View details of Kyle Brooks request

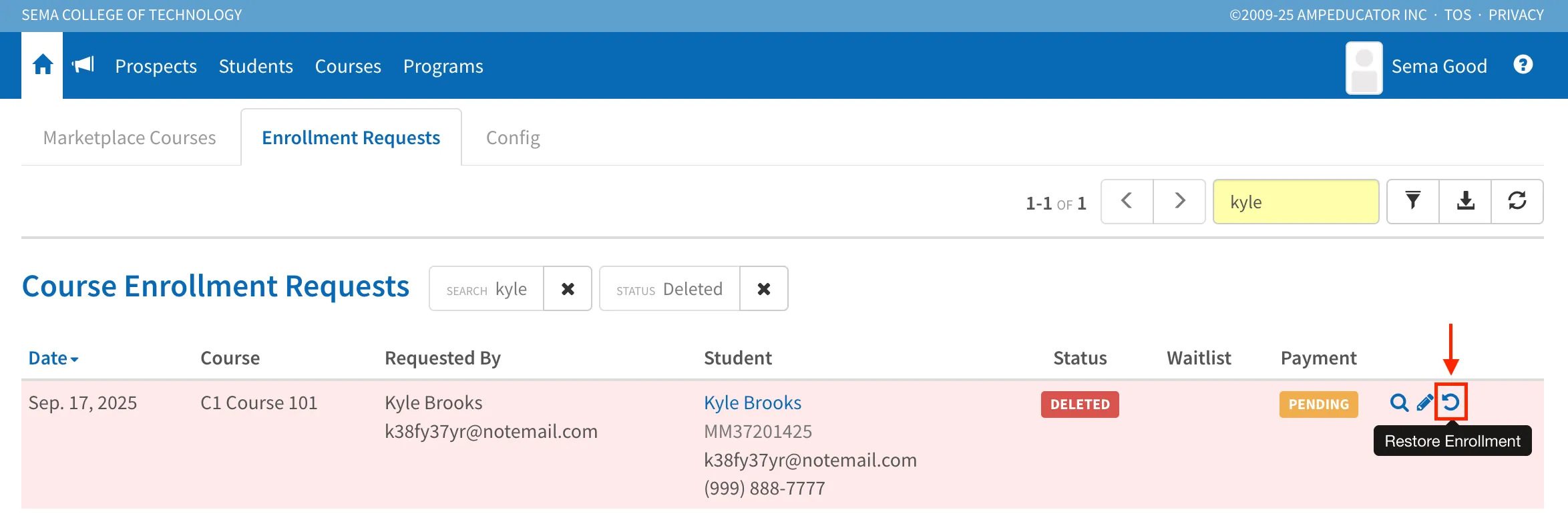coord(1399,403)
